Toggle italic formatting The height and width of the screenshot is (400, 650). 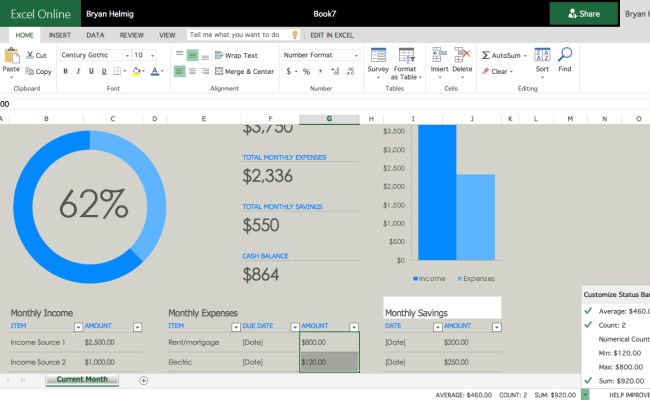point(78,71)
